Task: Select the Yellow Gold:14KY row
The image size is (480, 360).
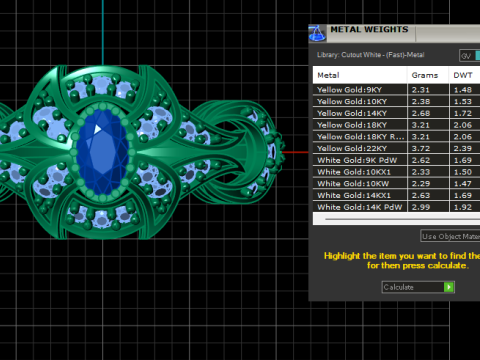Action: [x=396, y=113]
